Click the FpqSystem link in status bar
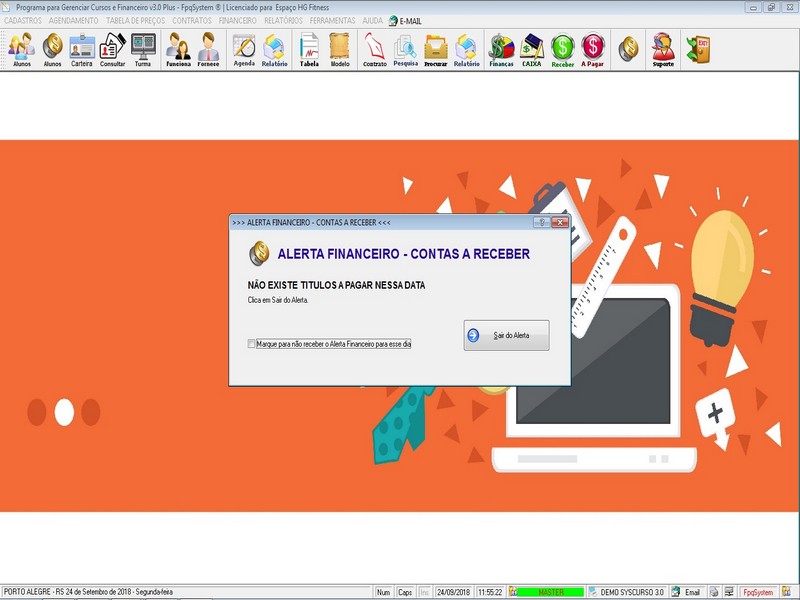This screenshot has width=800, height=600. coord(758,592)
